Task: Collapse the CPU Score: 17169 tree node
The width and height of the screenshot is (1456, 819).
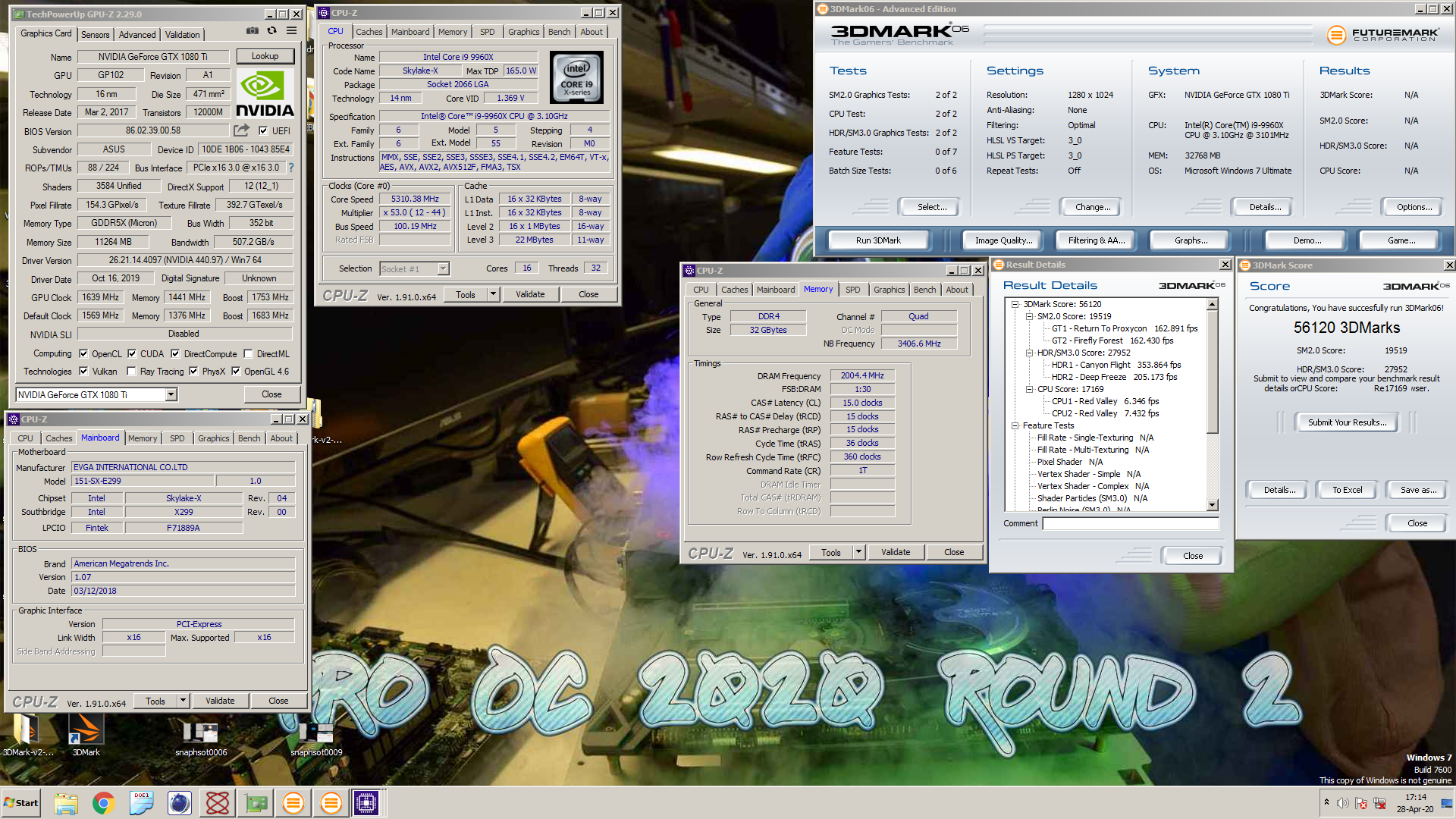Action: (1029, 389)
